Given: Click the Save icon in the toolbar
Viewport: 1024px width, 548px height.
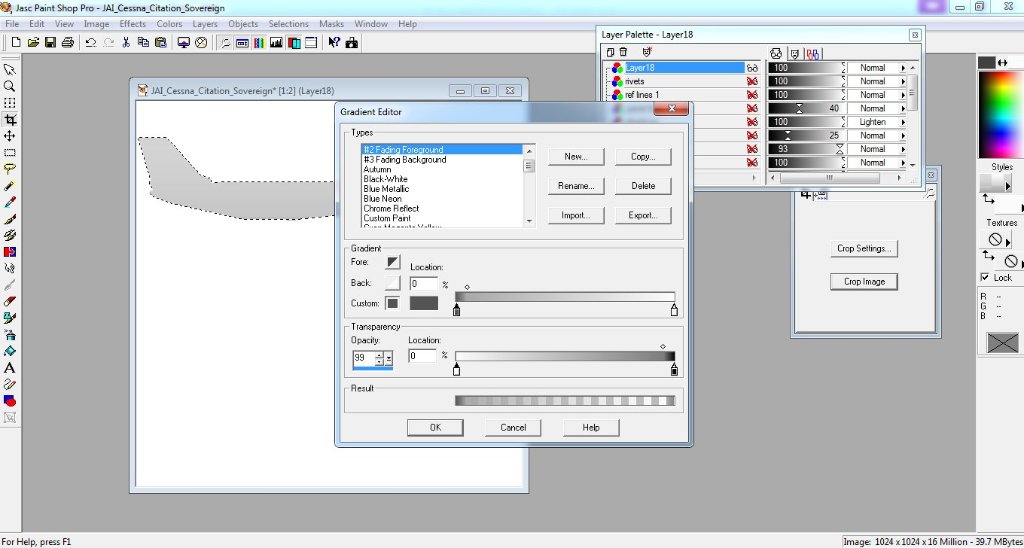Looking at the screenshot, I should tap(50, 43).
